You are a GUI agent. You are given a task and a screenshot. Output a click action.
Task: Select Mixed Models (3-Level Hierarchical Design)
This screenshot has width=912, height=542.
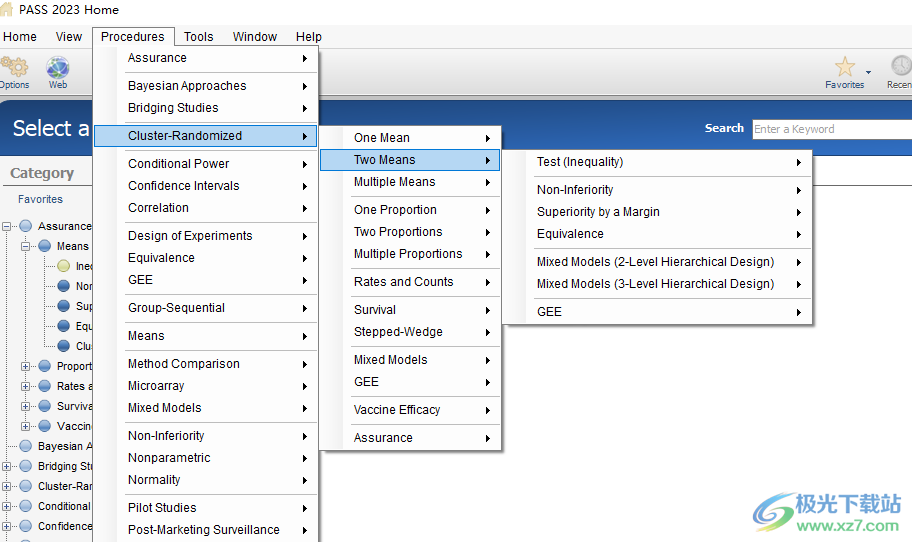(657, 285)
